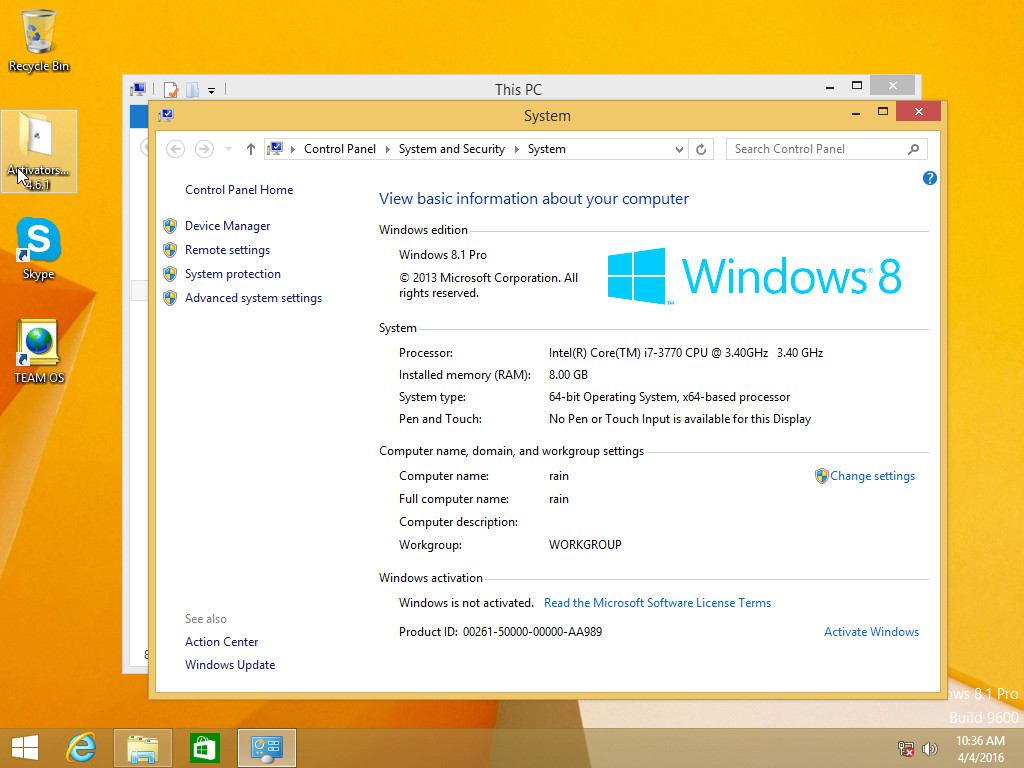Expand the root breadcrumb arrow before Control Panel
Viewport: 1024px width, 768px height.
coord(293,149)
